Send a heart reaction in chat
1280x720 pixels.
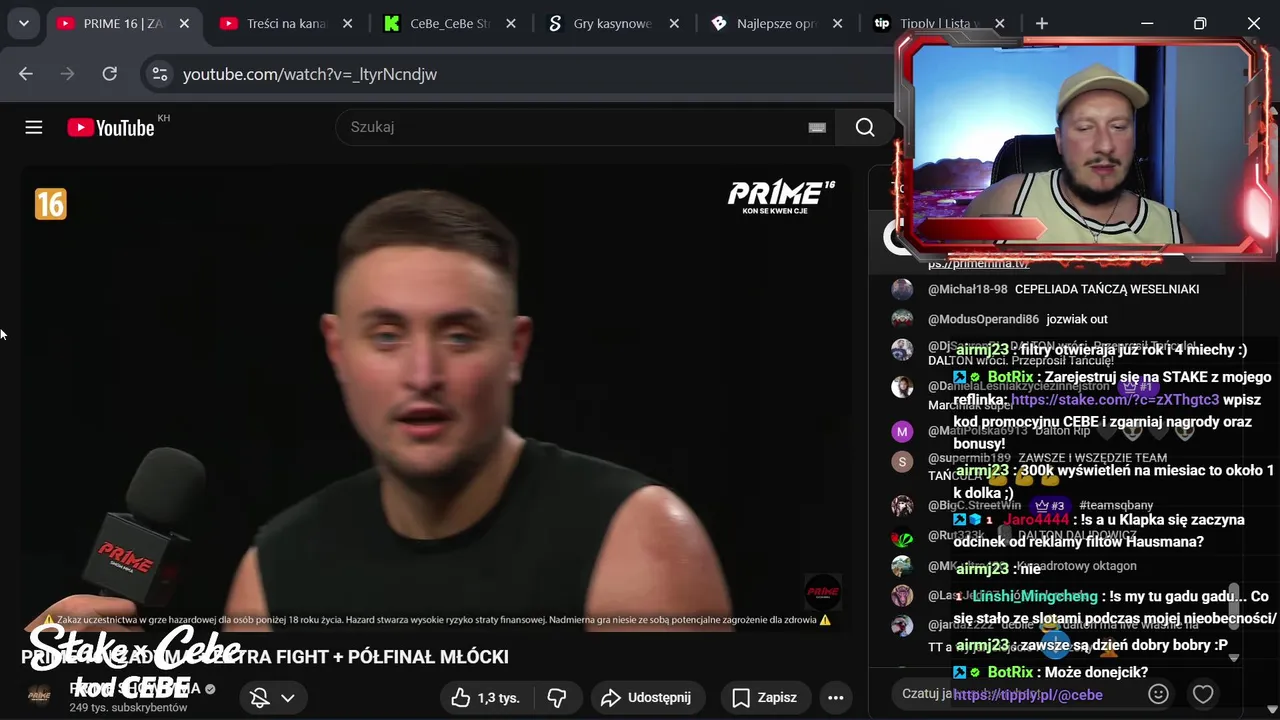click(x=1203, y=694)
